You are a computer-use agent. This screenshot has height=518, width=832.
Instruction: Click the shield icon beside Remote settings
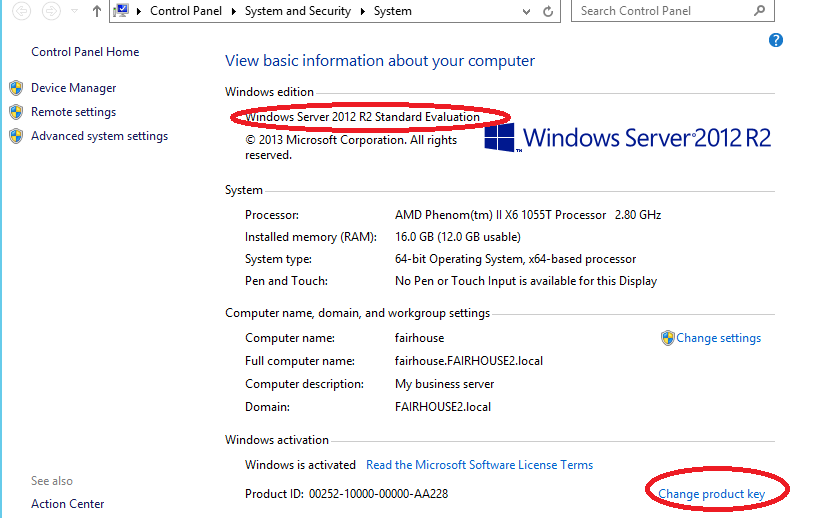[x=16, y=112]
